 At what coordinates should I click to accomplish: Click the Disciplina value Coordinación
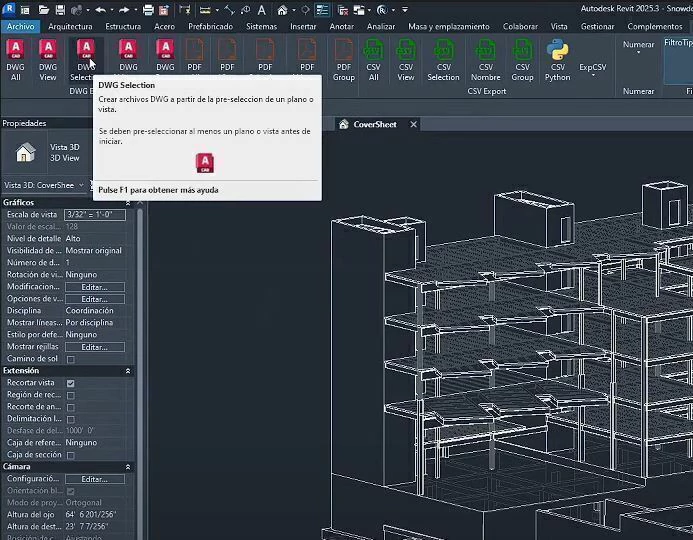coord(89,311)
